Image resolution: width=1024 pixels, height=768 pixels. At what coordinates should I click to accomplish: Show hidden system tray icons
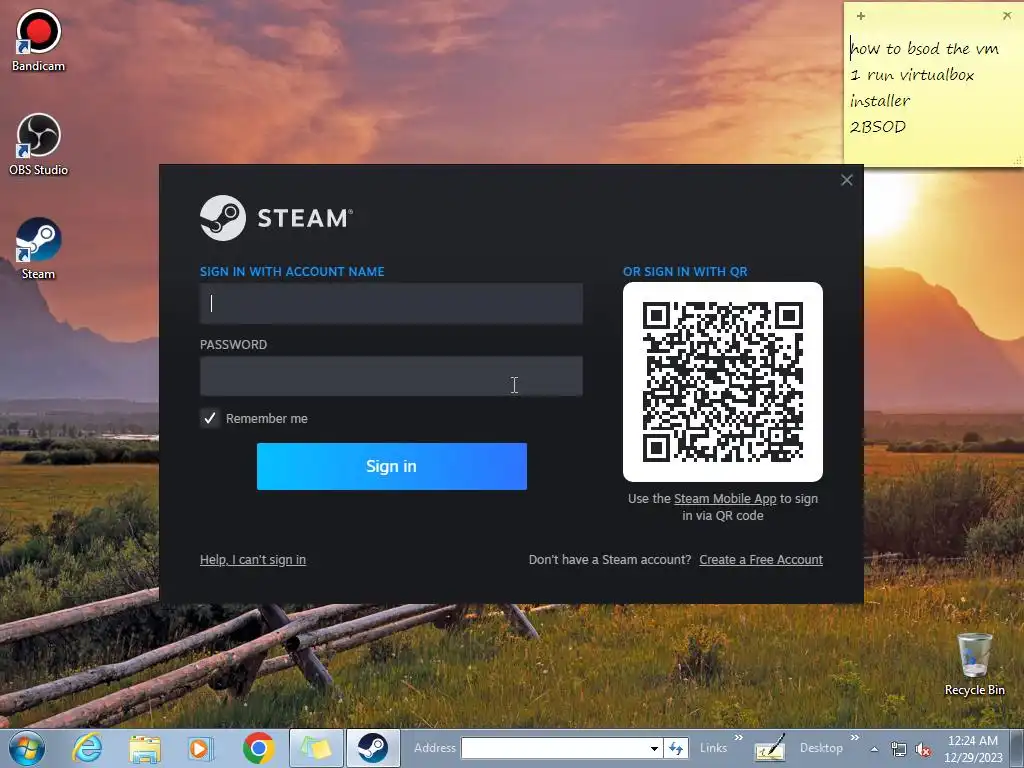tap(874, 750)
